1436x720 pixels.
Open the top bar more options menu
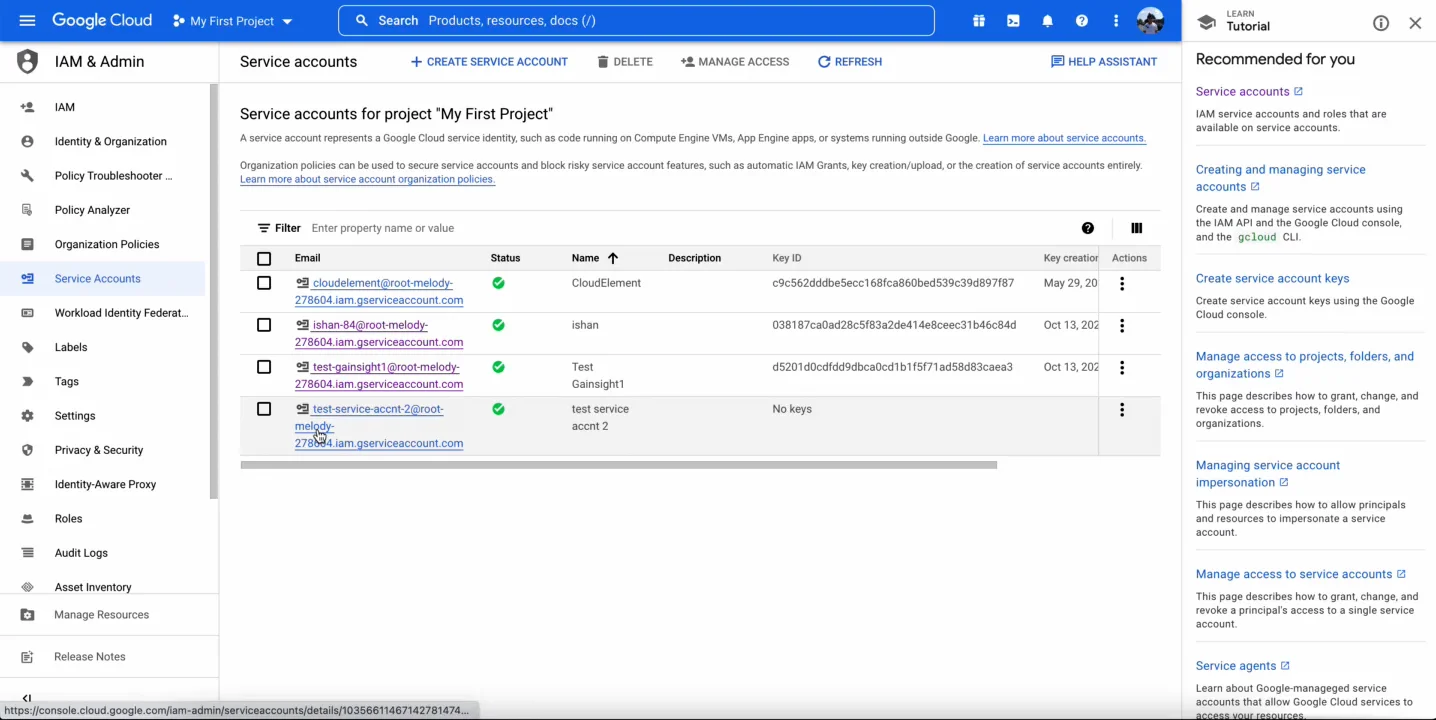point(1115,21)
